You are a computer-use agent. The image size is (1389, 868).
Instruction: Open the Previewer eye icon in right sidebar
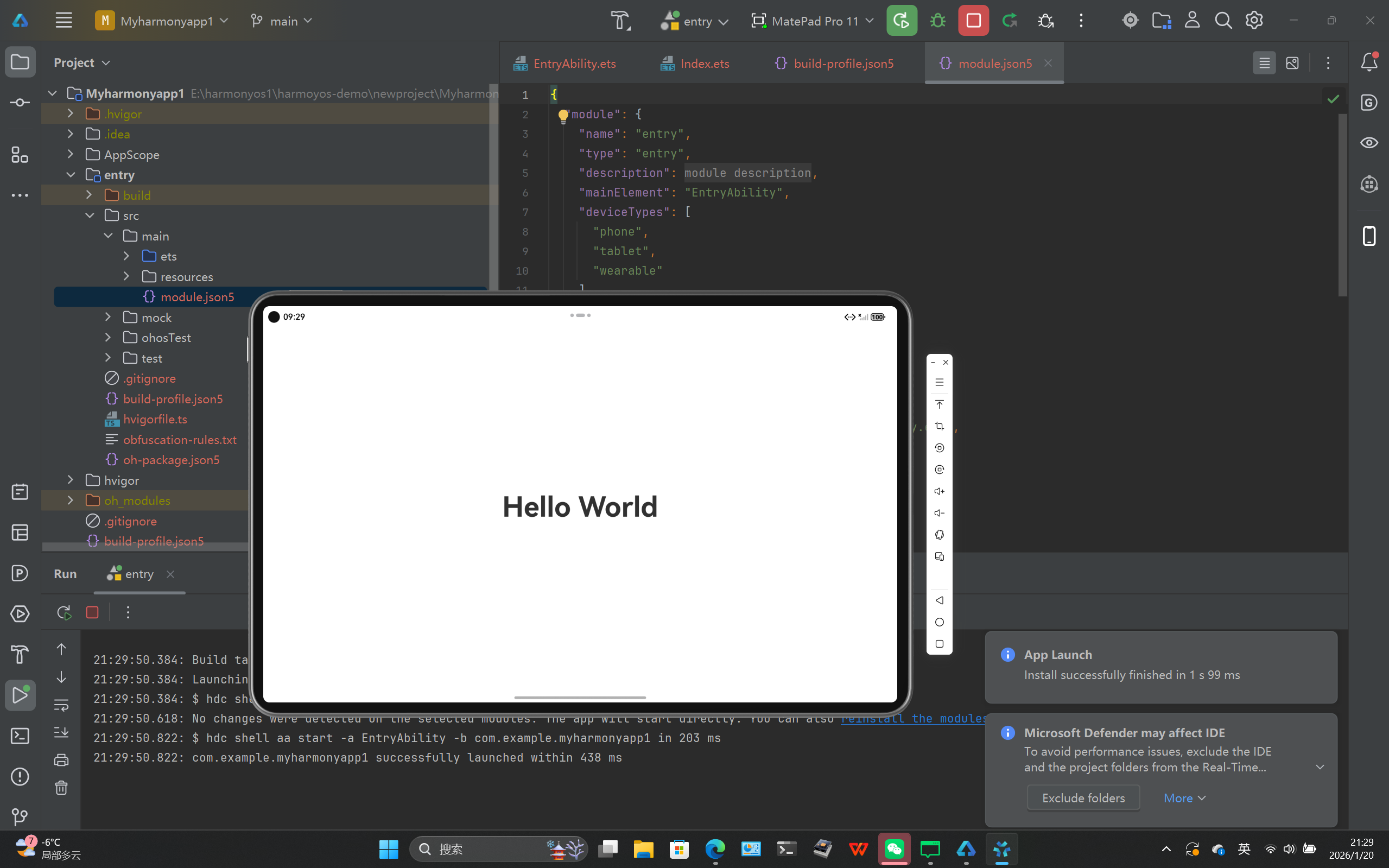[x=1369, y=143]
